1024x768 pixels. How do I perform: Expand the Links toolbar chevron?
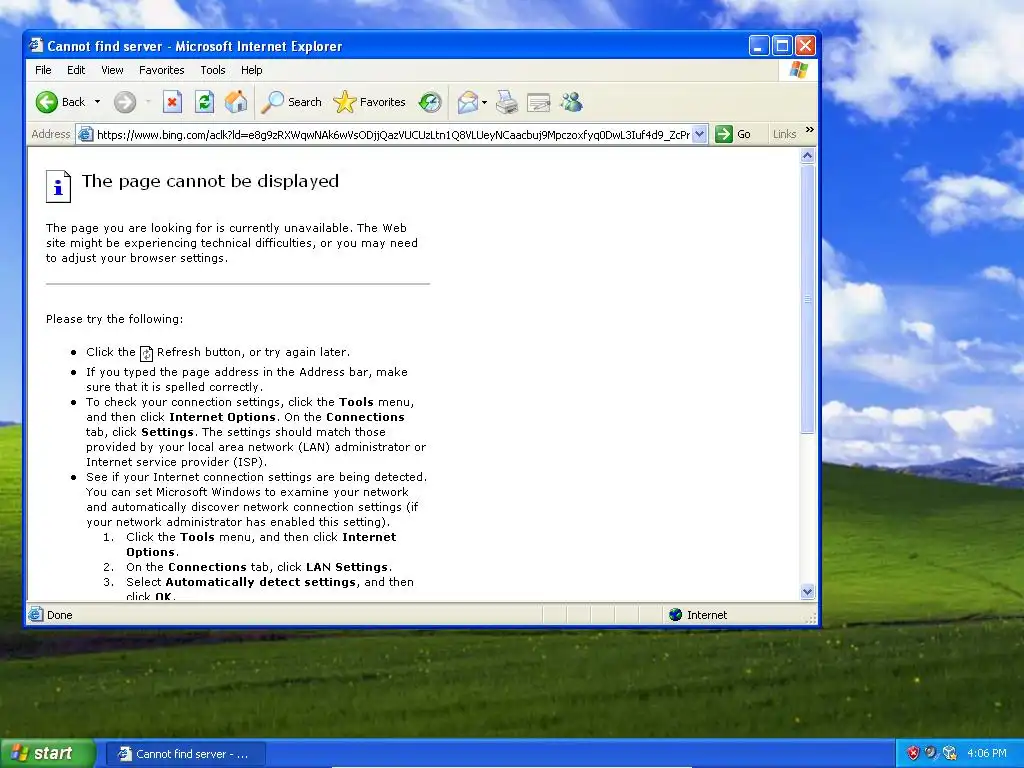coord(810,130)
